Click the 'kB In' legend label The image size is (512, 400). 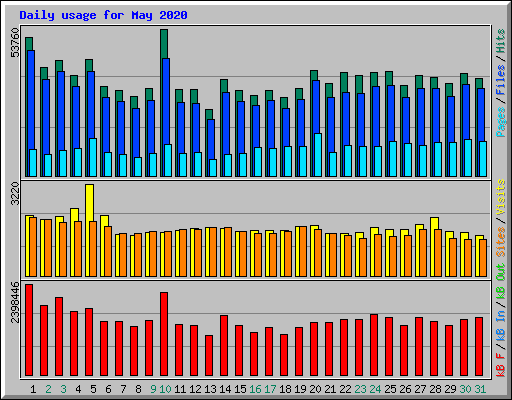pyautogui.click(x=501, y=325)
